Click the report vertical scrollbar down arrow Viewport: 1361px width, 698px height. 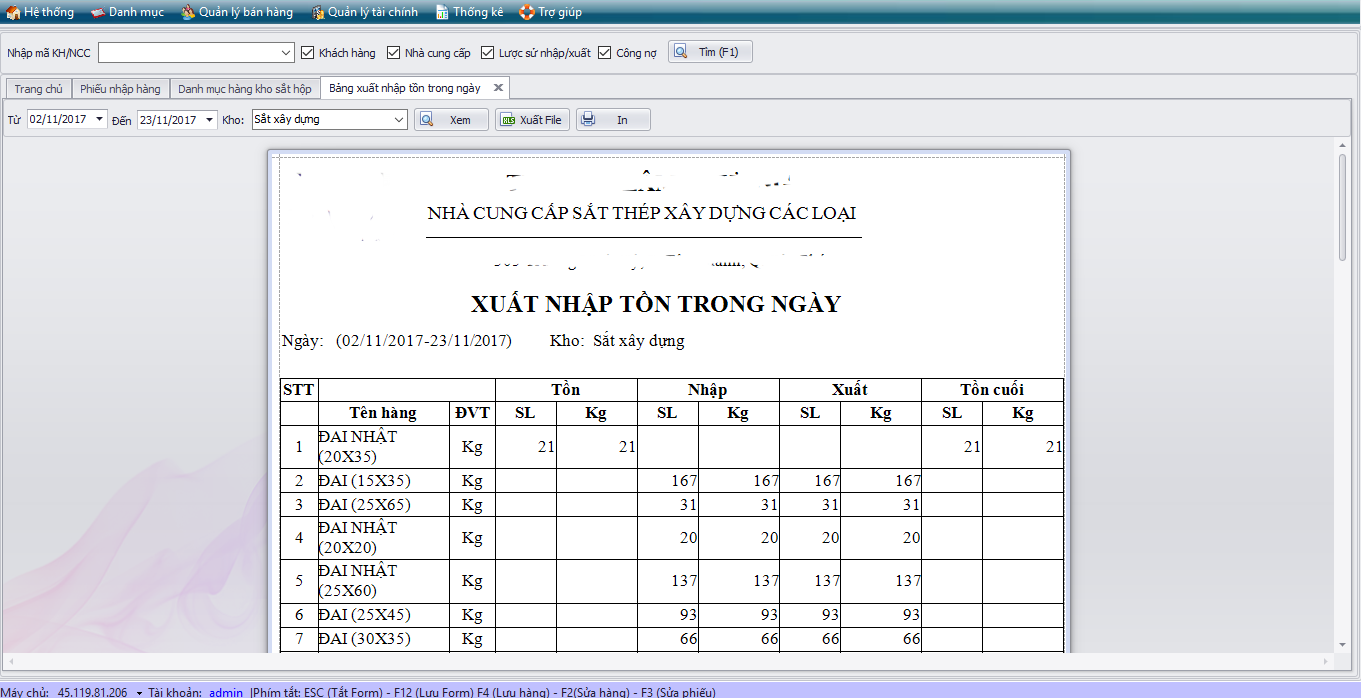[1342, 645]
